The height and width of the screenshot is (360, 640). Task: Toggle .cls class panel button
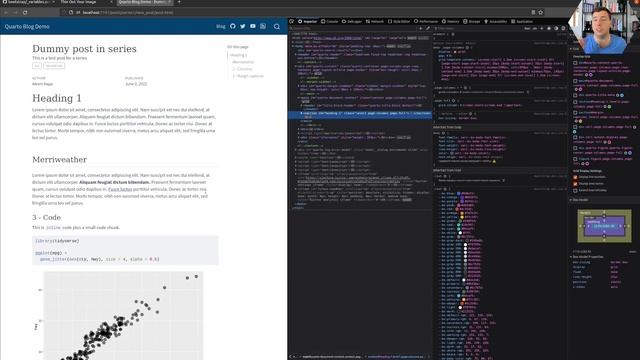tap(535, 29)
